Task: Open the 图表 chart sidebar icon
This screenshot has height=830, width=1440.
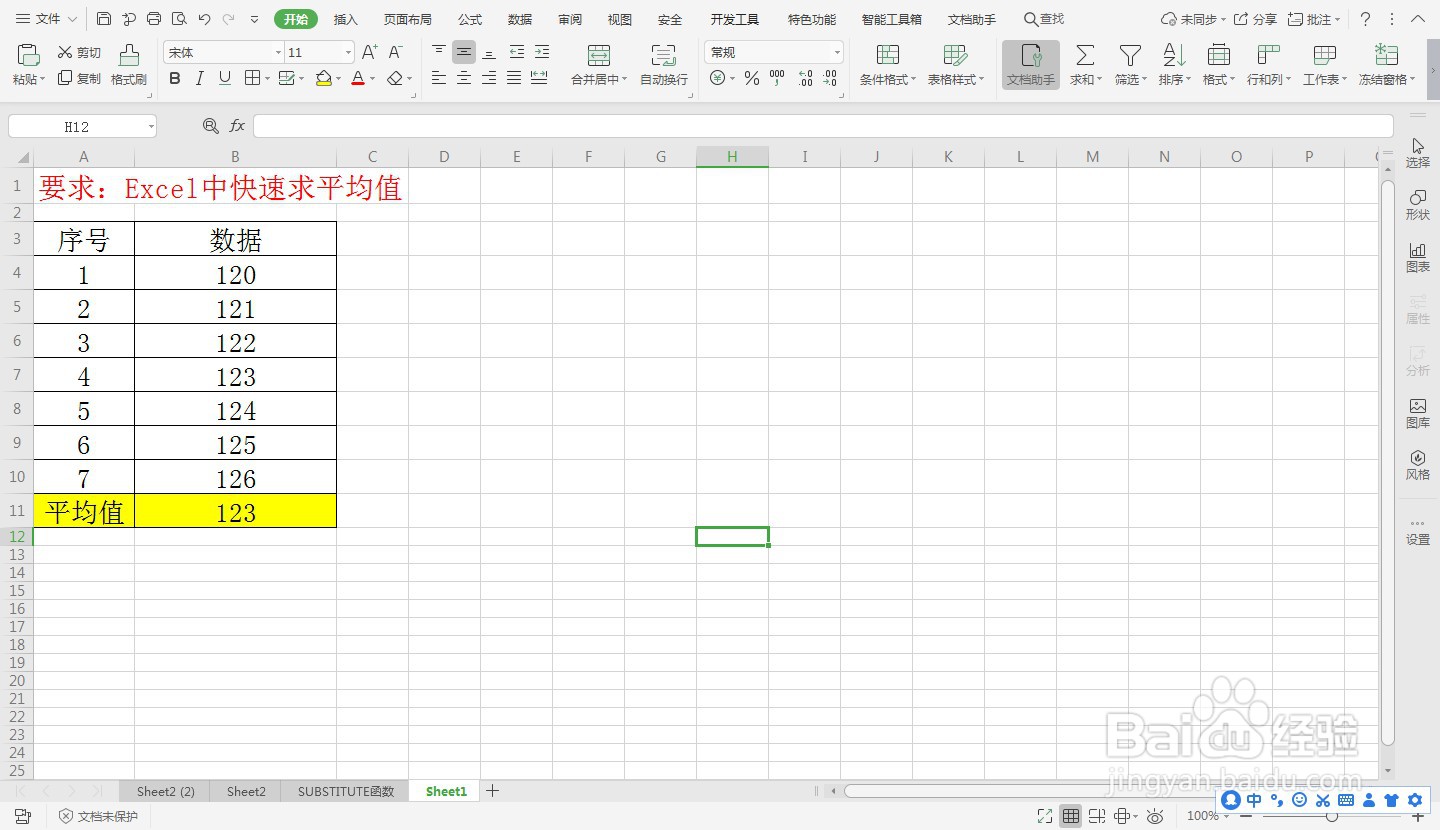Action: [x=1418, y=256]
